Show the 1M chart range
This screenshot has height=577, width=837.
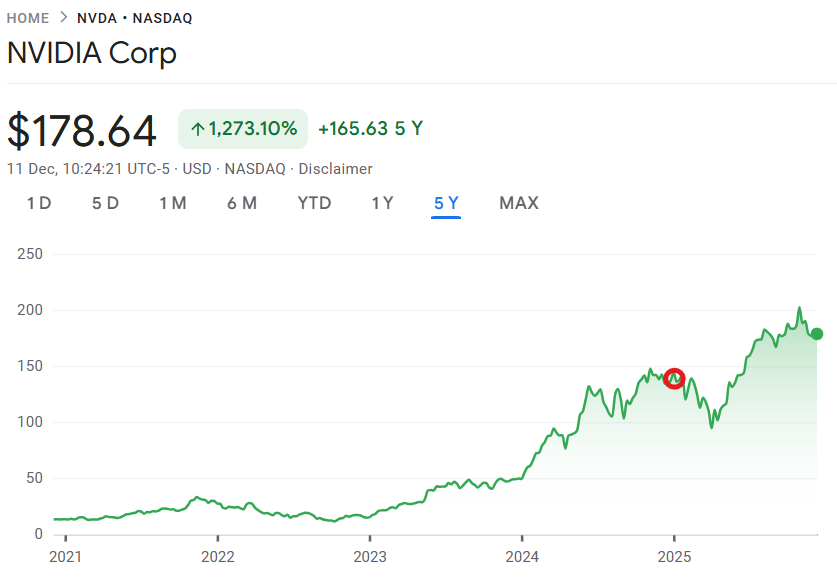[172, 203]
